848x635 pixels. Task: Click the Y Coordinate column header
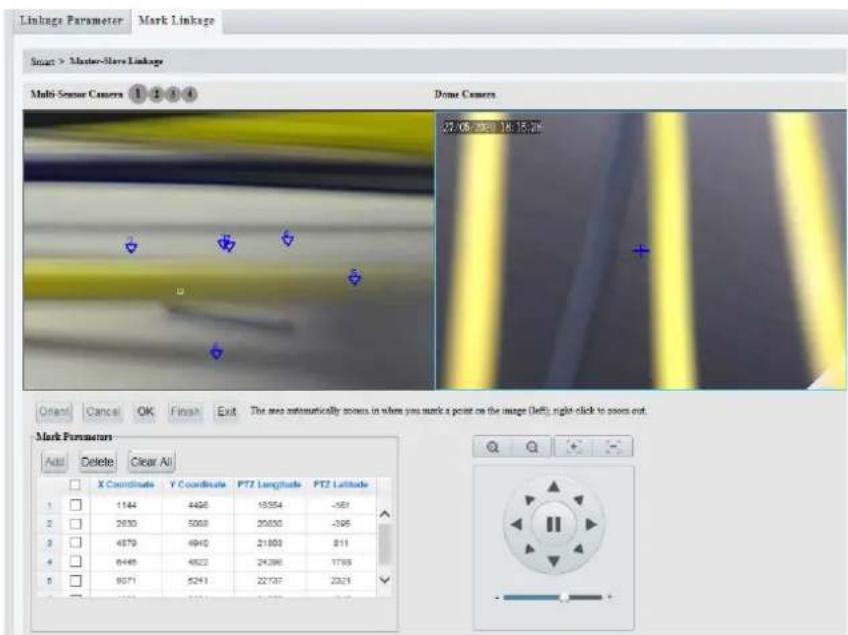[197, 485]
